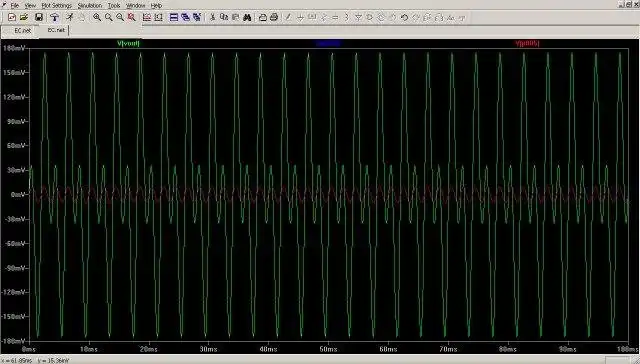640x364 pixels.
Task: Select the Inductor coil tool
Action: pos(347,17)
